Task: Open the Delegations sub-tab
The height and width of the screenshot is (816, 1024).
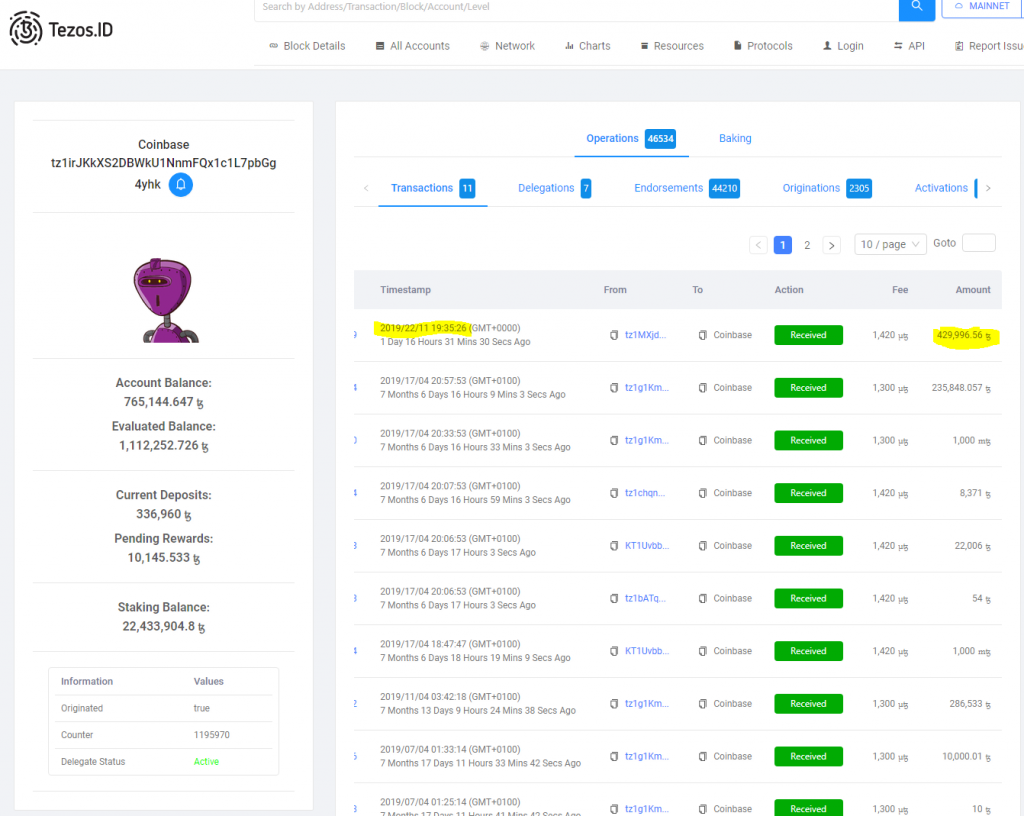Action: pyautogui.click(x=554, y=188)
